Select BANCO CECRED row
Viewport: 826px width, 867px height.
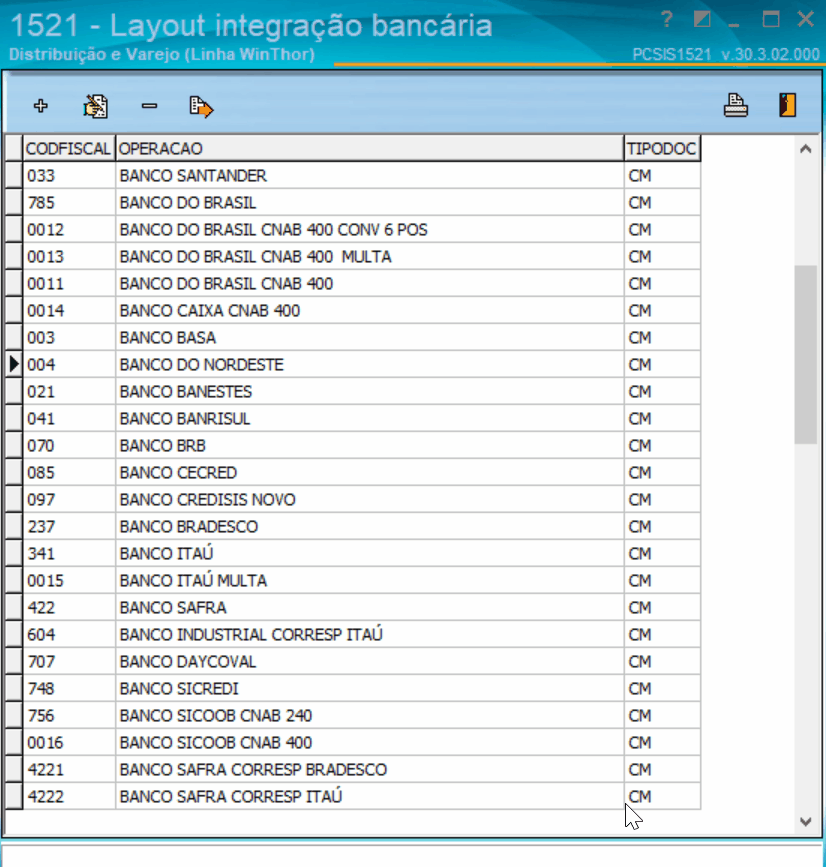(x=353, y=473)
